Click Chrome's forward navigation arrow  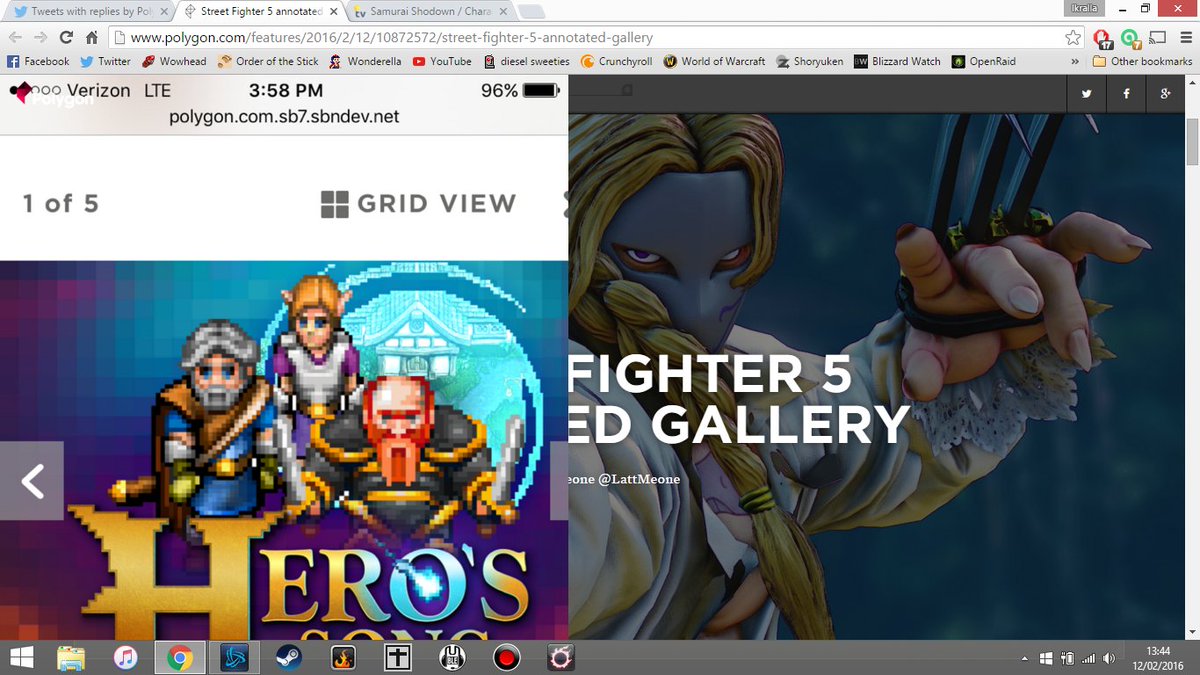[x=40, y=38]
